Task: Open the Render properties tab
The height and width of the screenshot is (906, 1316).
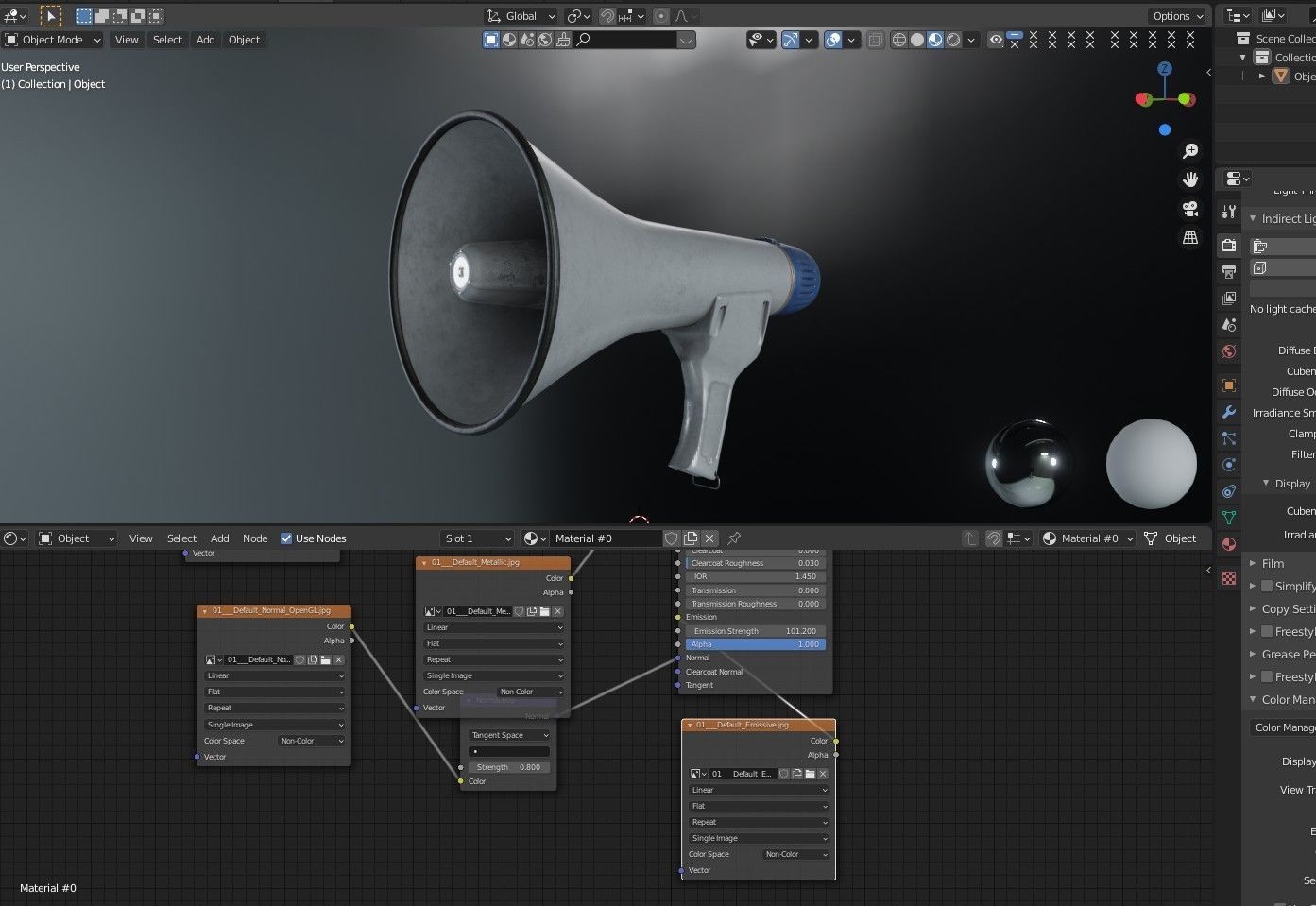Action: pos(1228,246)
